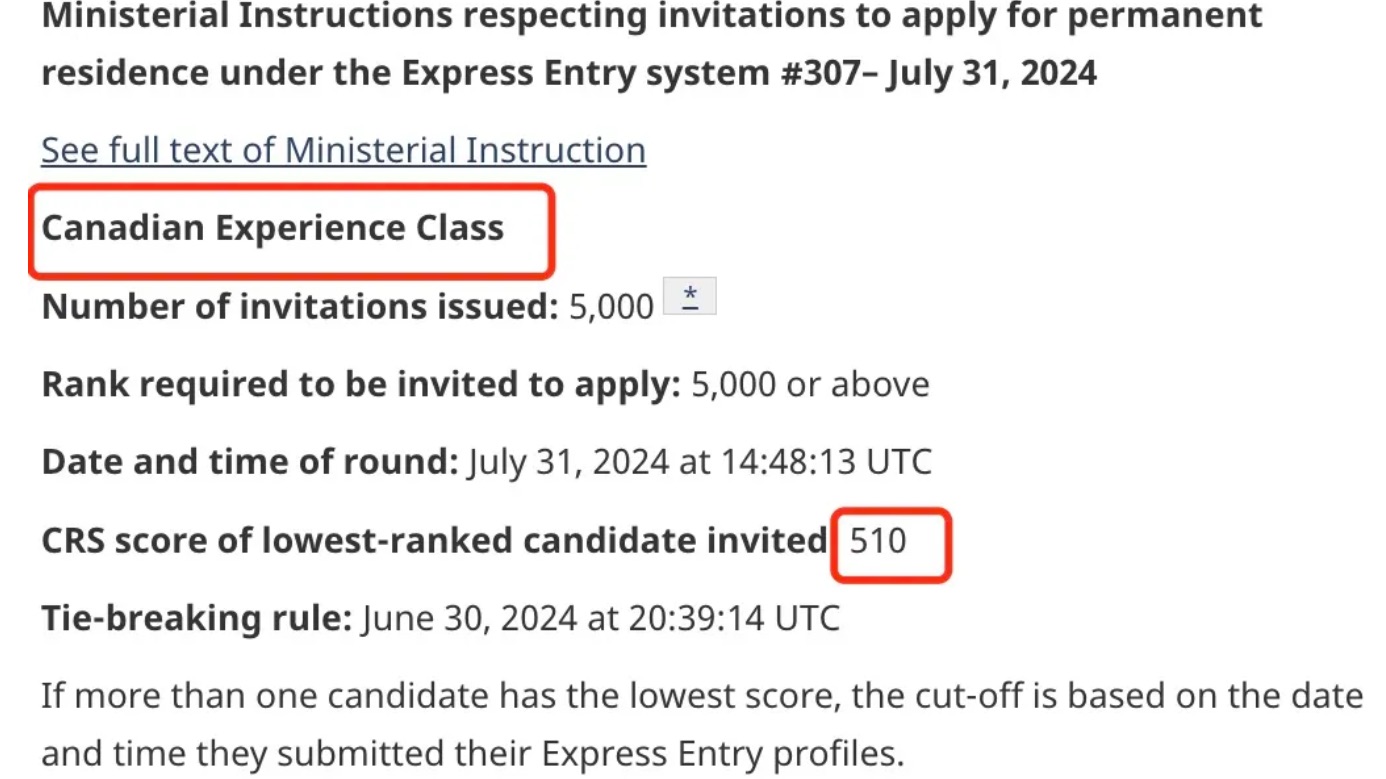Click the CRS score of lowest-ranked candidate label
1386x779 pixels.
(x=434, y=540)
